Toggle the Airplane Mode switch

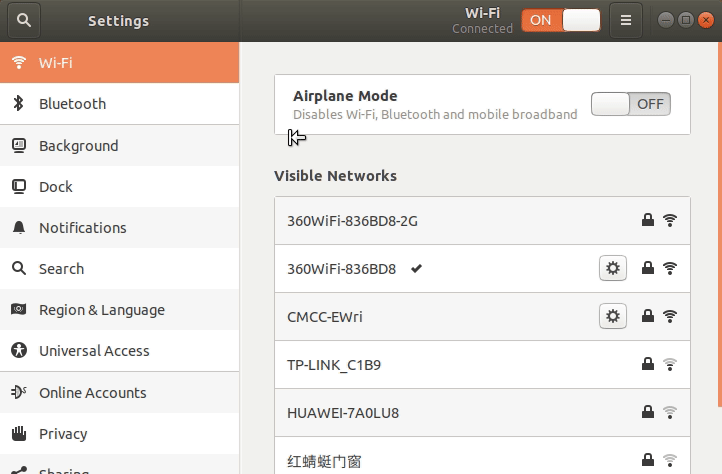click(x=630, y=104)
